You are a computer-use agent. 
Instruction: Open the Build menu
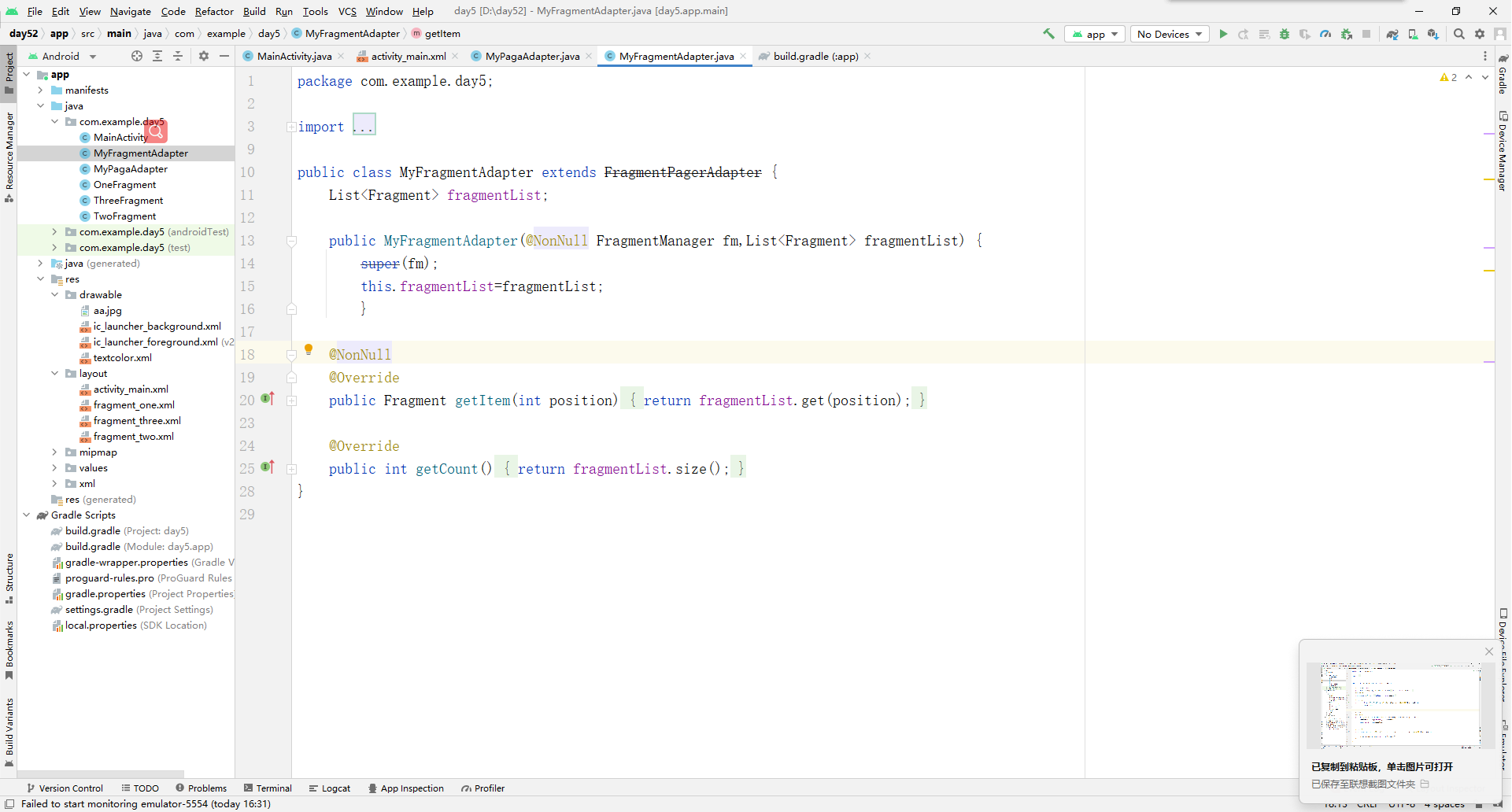tap(254, 11)
